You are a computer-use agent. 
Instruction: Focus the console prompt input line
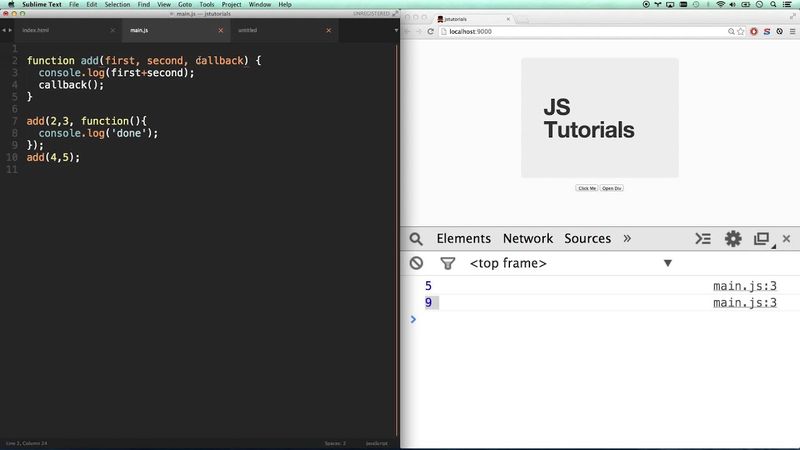click(x=607, y=319)
